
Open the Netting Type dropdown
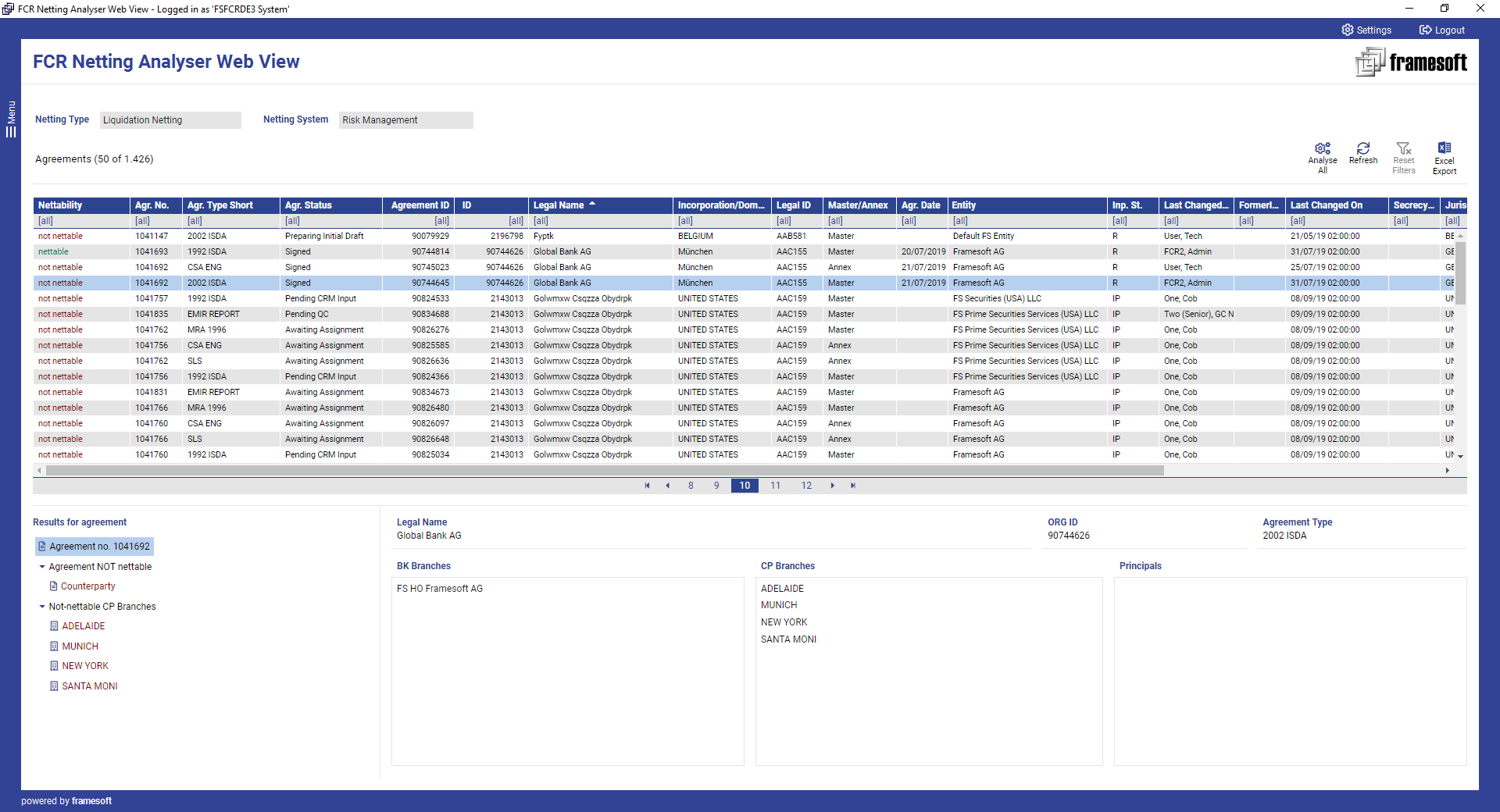[x=170, y=120]
